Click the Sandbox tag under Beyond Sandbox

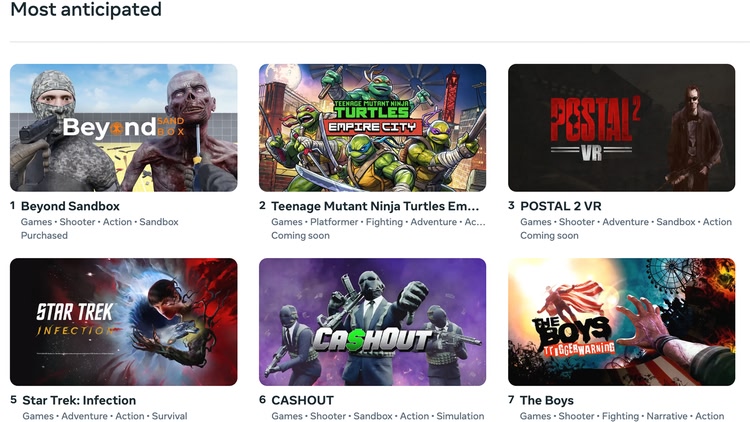[x=159, y=222]
